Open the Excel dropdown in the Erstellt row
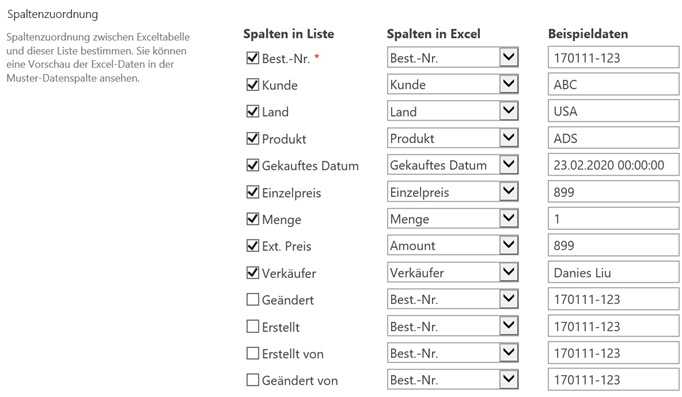Viewport: 682px width, 397px height. [452, 326]
